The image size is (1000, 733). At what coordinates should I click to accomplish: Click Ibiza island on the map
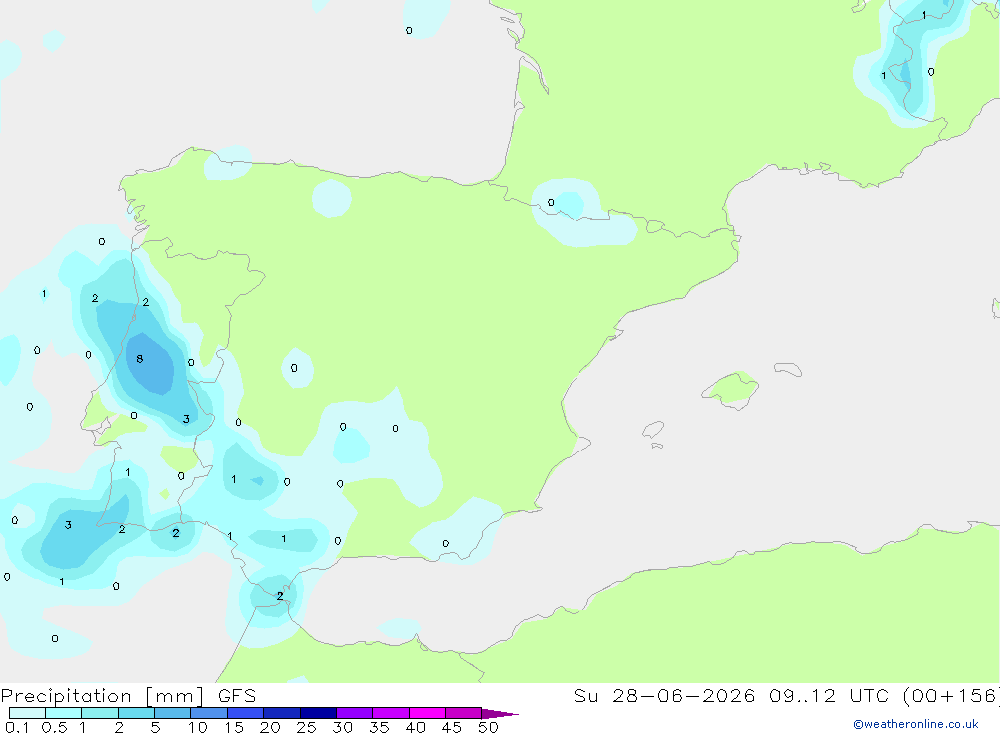(x=653, y=430)
